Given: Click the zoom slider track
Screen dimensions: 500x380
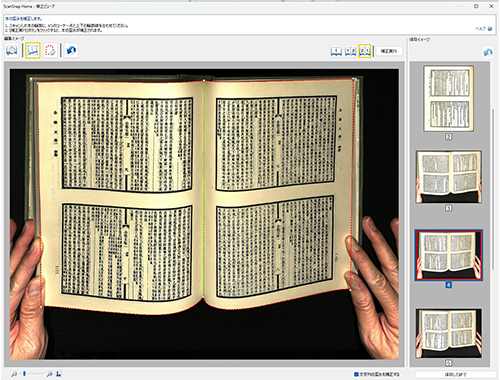Looking at the screenshot, I should pyautogui.click(x=32, y=374).
